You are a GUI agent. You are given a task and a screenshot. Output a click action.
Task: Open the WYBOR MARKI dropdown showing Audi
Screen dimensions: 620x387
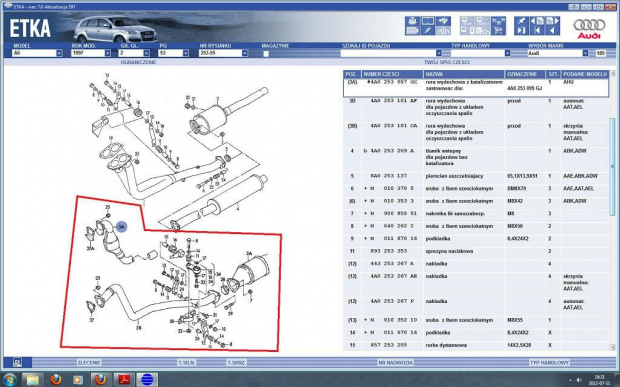tap(585, 53)
